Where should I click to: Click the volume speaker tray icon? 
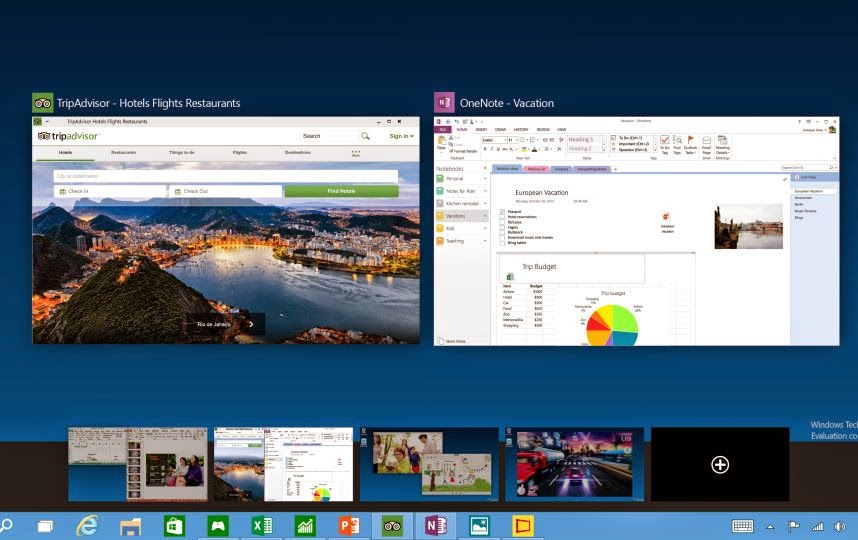[839, 527]
